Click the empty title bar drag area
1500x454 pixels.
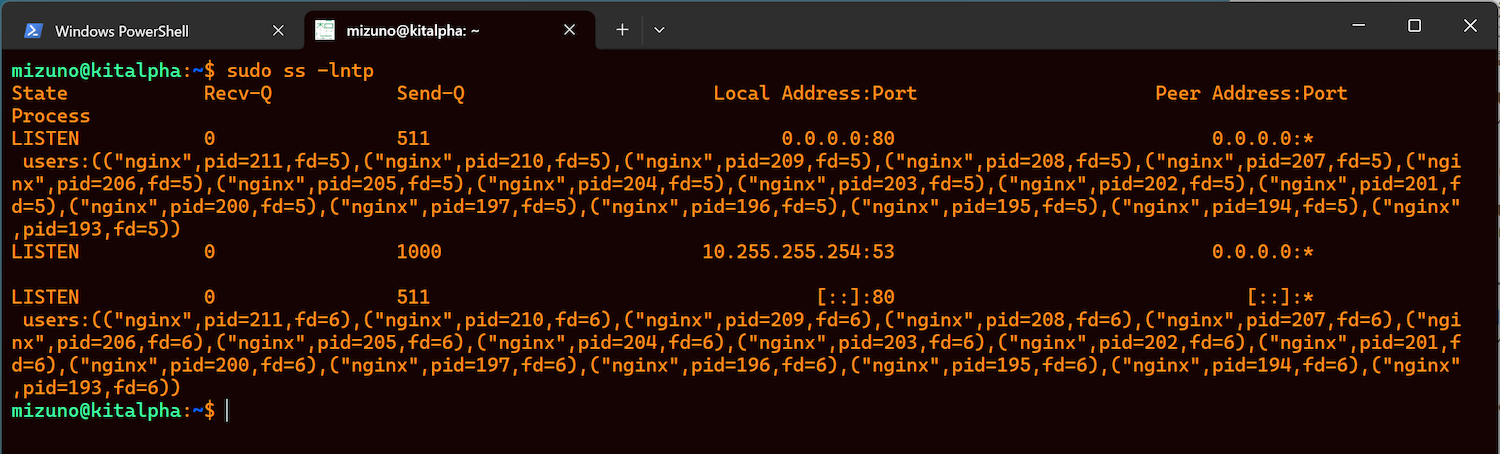pos(1000,26)
